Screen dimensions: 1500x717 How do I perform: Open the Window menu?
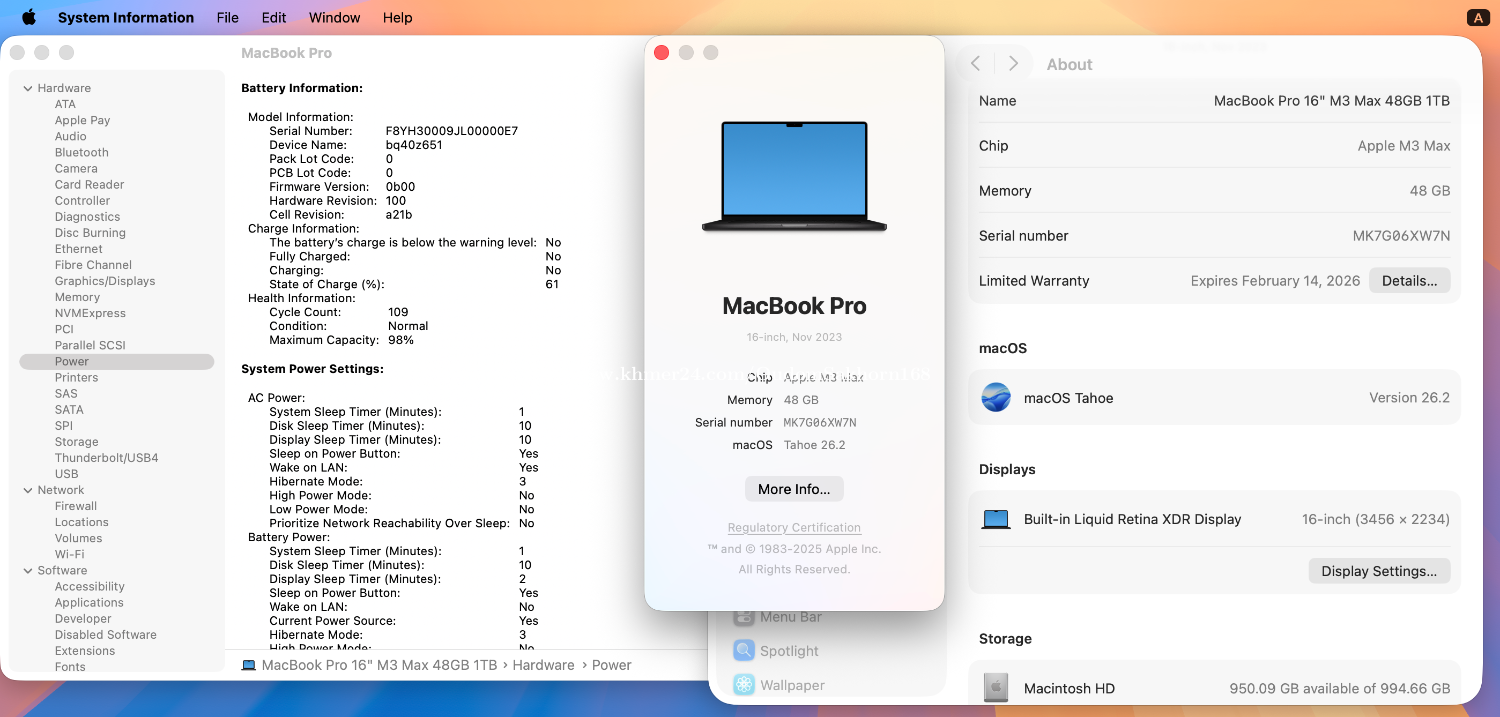click(x=334, y=17)
